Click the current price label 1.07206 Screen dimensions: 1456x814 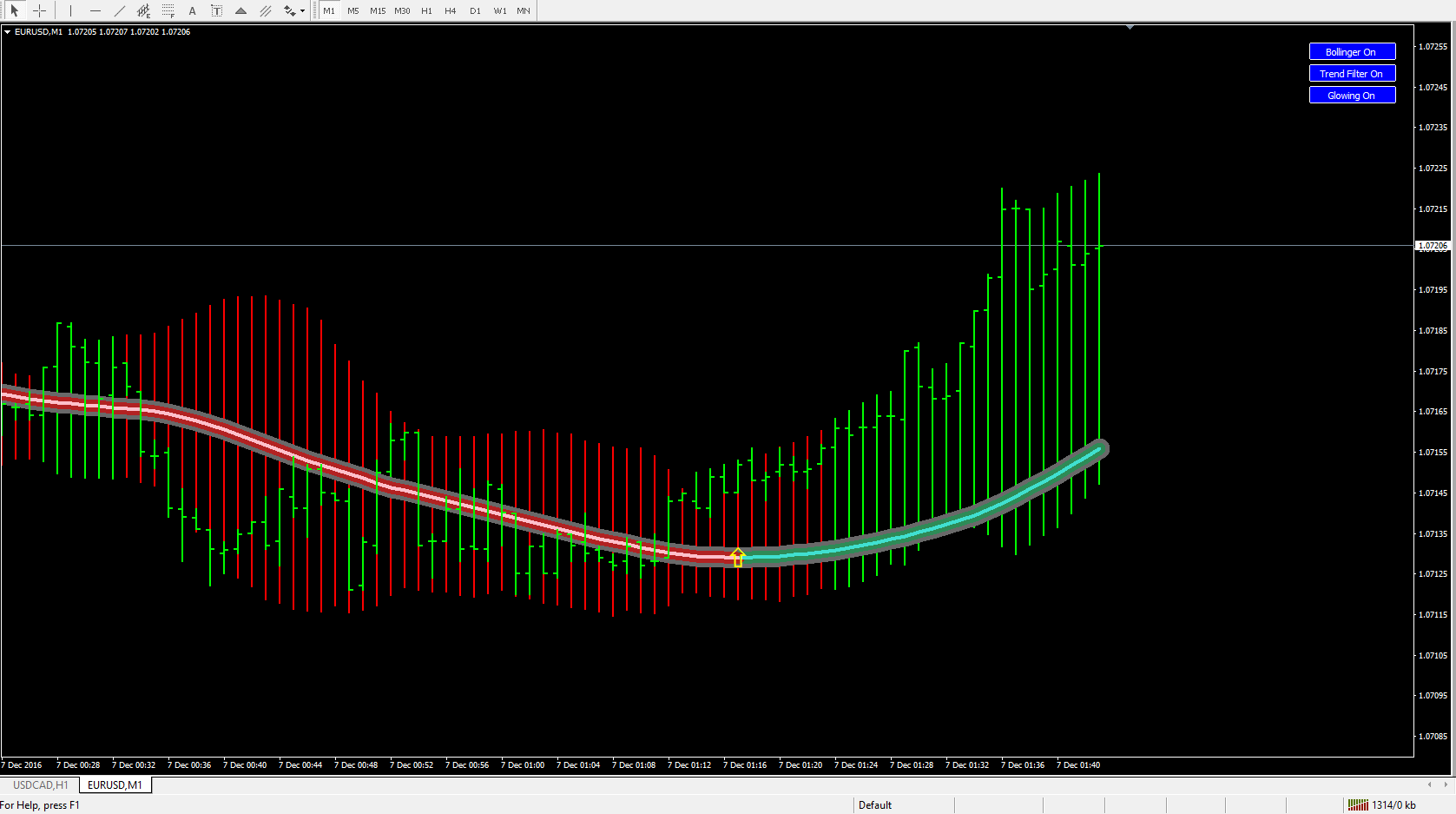pos(1433,246)
